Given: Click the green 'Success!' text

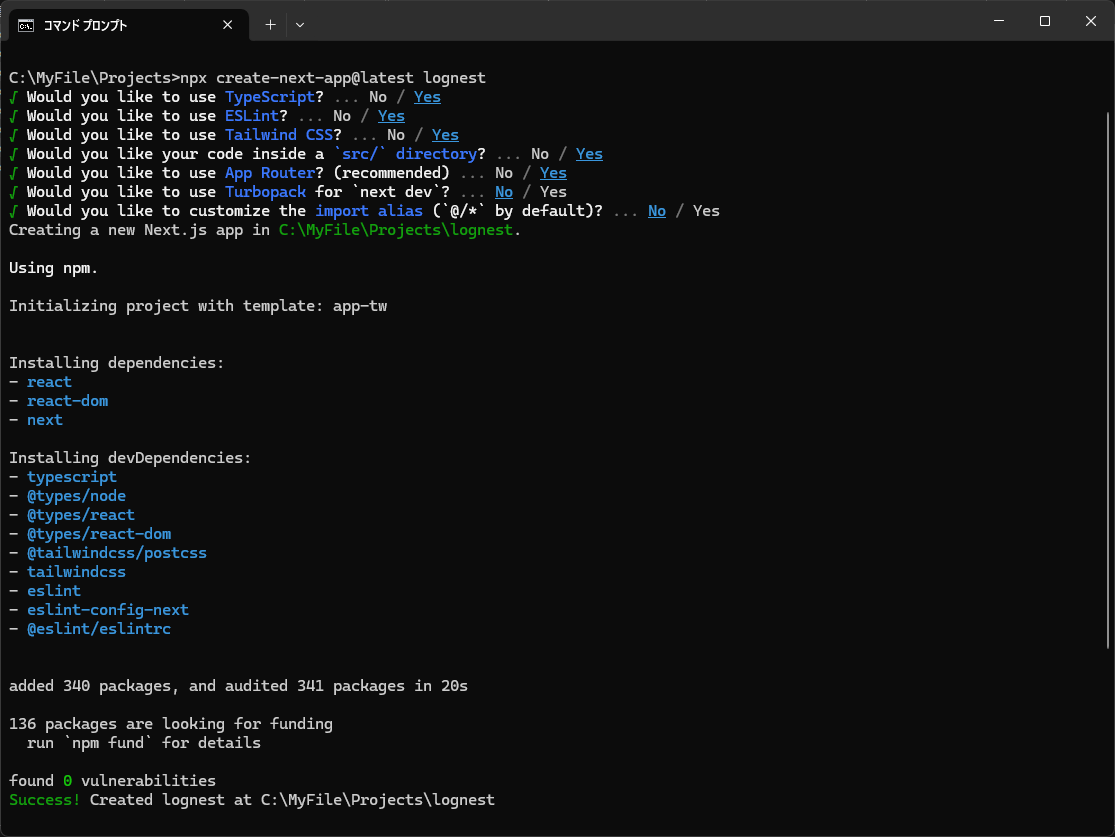Looking at the screenshot, I should (x=45, y=800).
